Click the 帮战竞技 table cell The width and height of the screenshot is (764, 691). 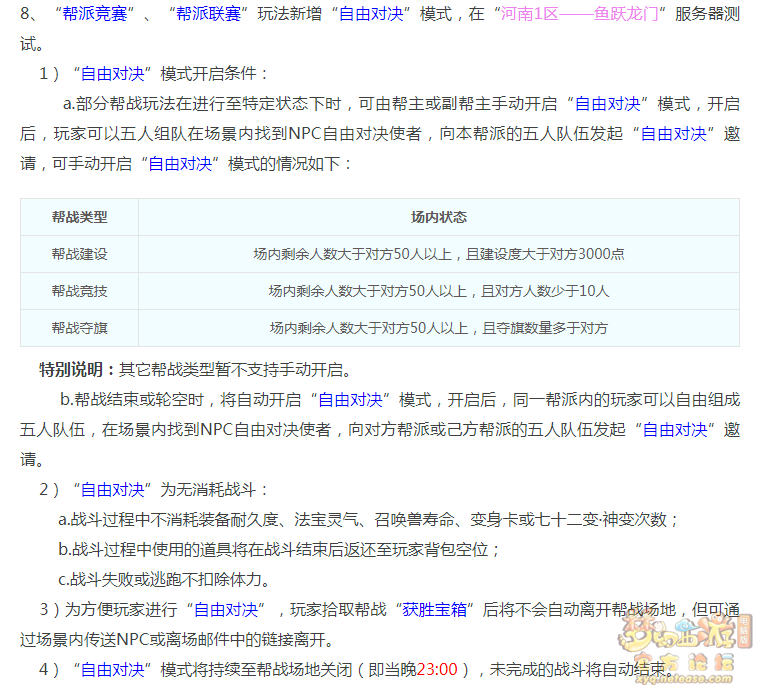[x=80, y=291]
